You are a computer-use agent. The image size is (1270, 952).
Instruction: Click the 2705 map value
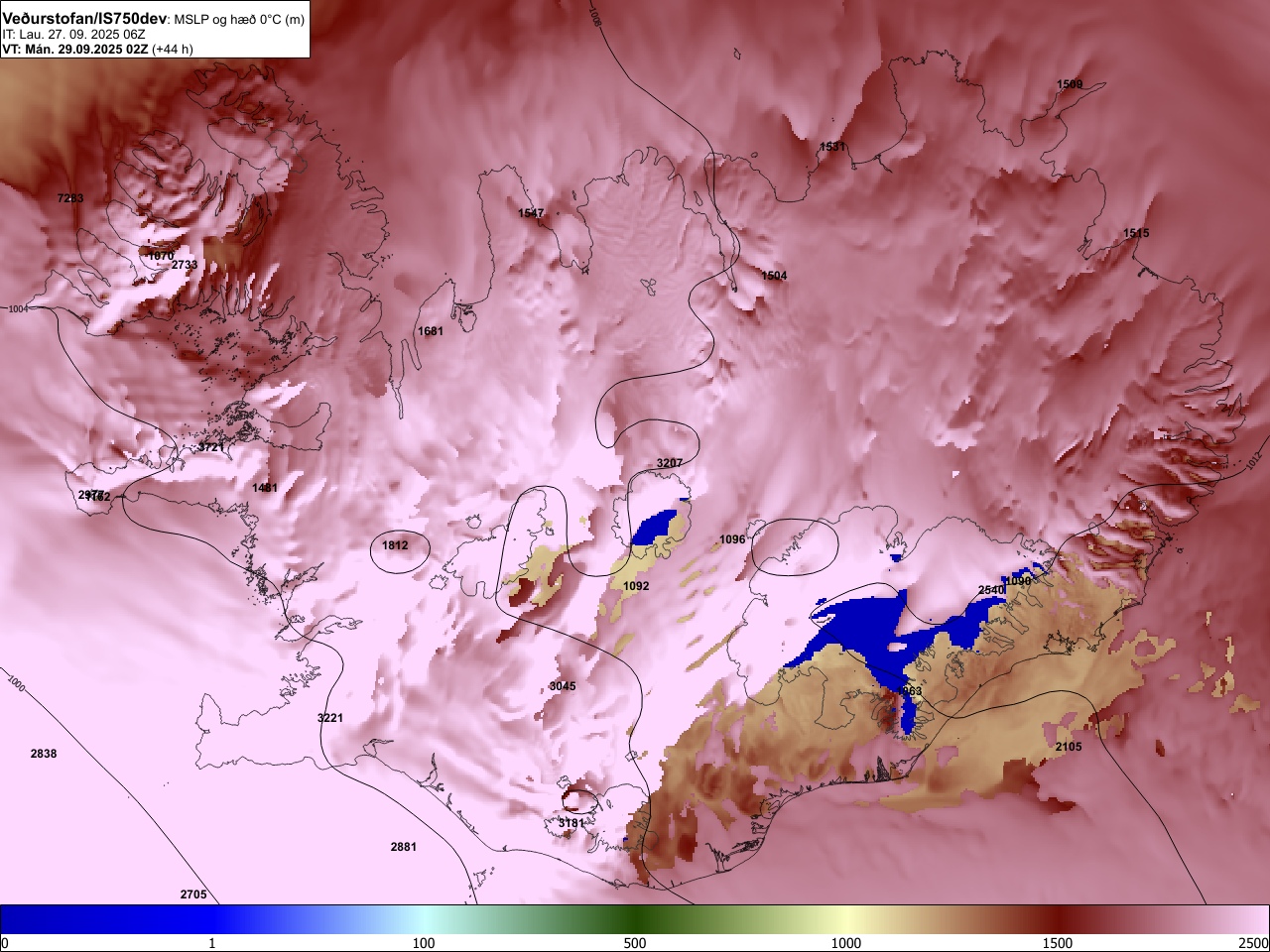[193, 894]
